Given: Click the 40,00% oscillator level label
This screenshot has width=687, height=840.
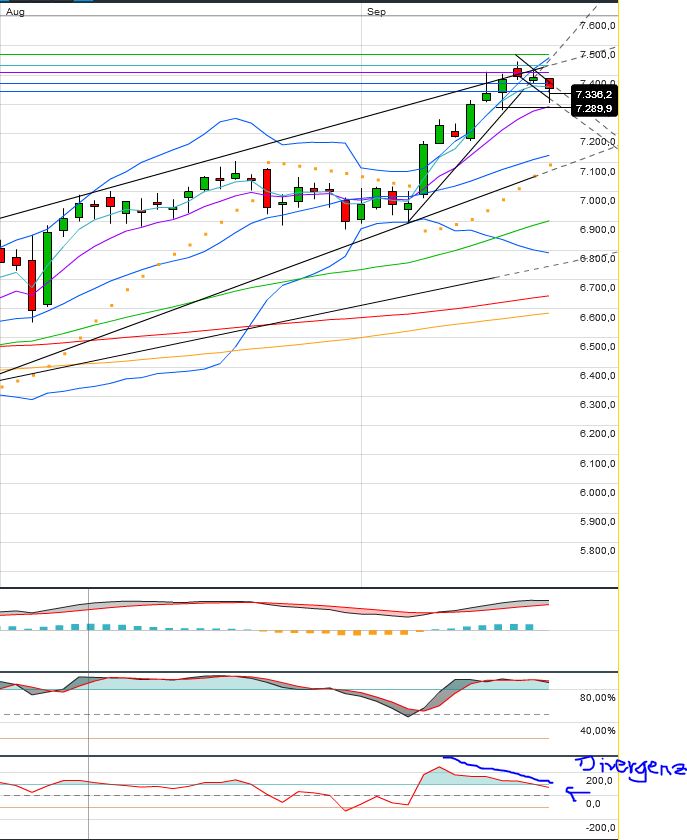Looking at the screenshot, I should [x=598, y=731].
